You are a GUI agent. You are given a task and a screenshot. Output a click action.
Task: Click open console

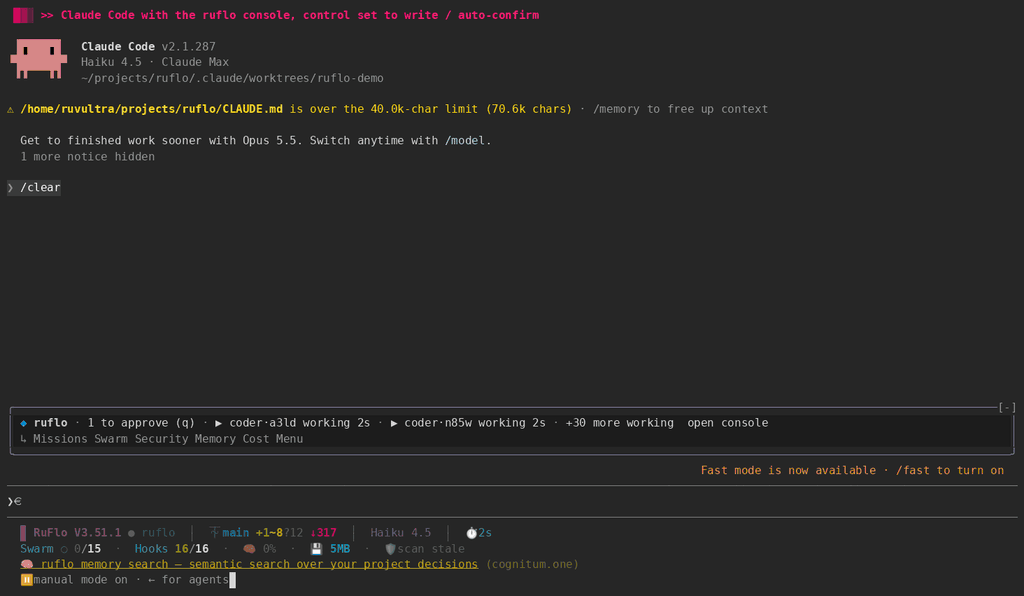[x=728, y=423]
